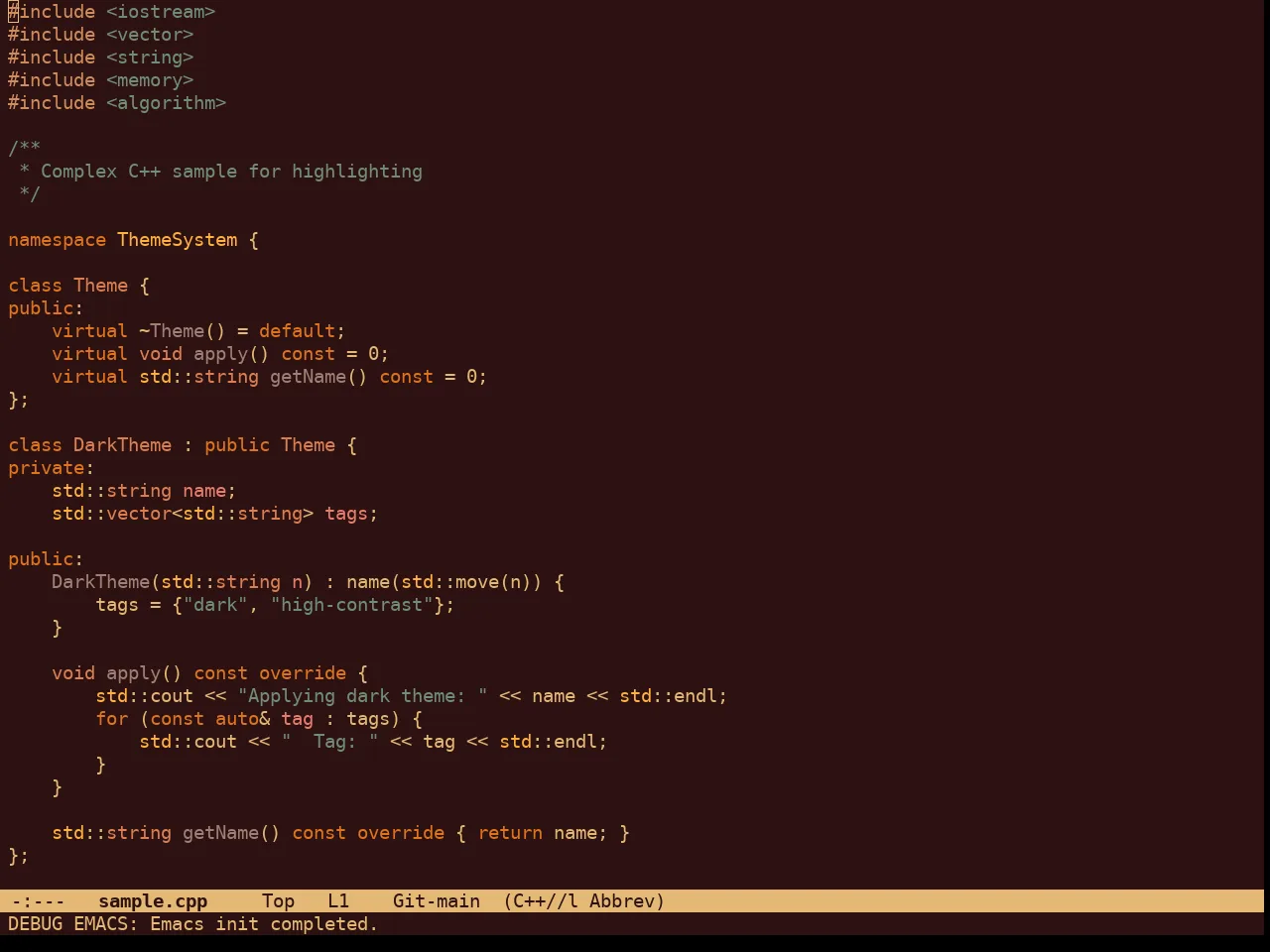Click the string "Applying dark theme: "
This screenshot has width=1270, height=952.
click(x=363, y=696)
